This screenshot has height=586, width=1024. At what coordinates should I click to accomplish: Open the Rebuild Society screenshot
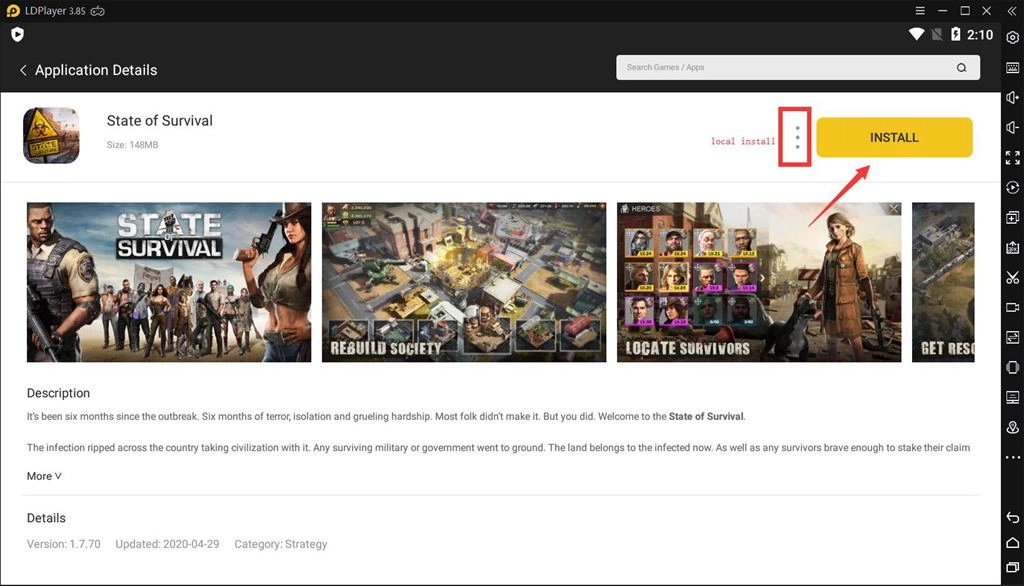coord(464,282)
